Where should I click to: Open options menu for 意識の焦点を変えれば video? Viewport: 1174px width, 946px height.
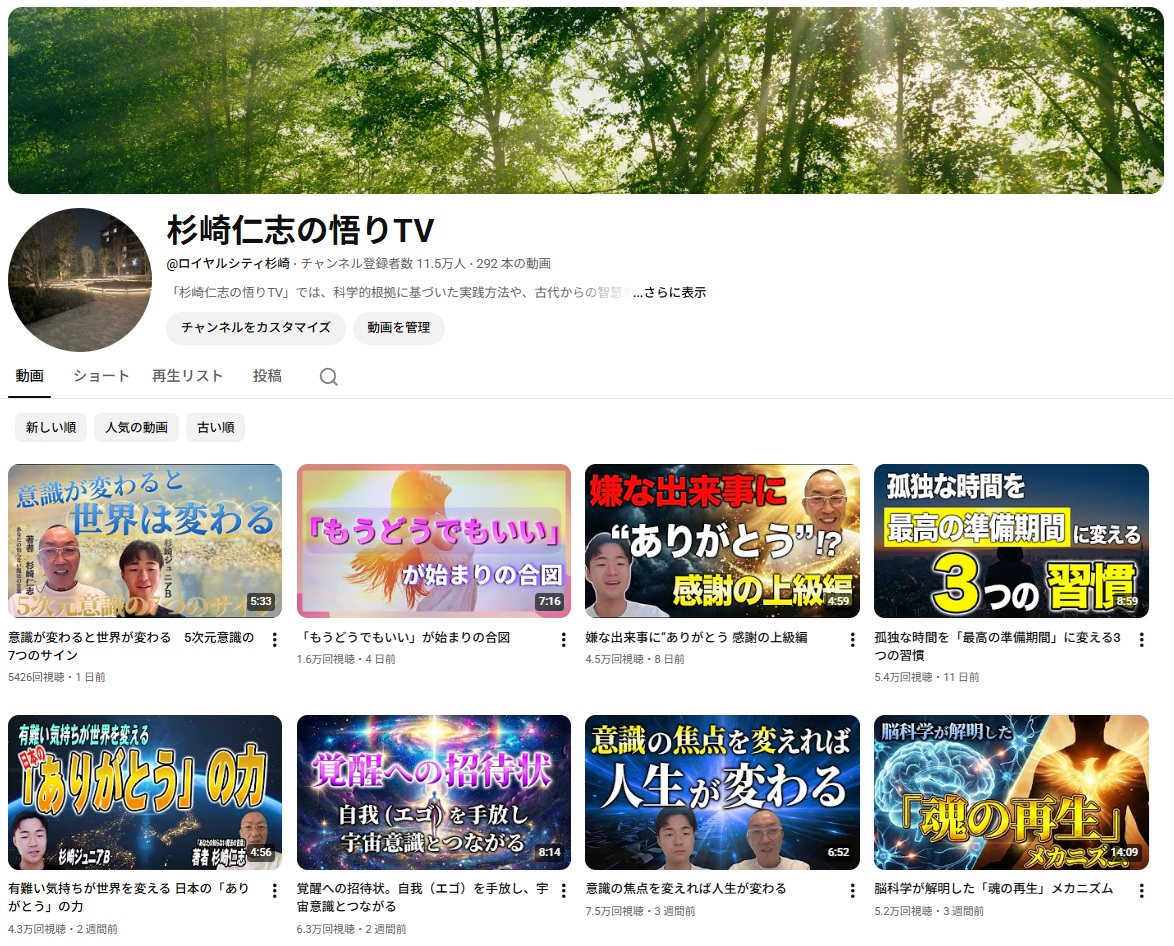click(x=854, y=891)
